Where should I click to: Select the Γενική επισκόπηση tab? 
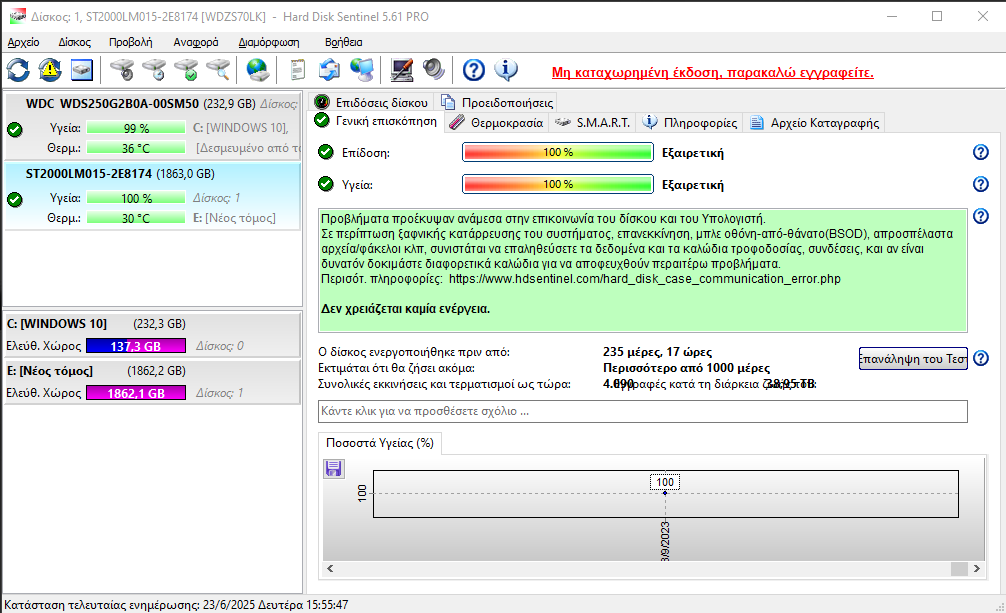click(x=376, y=121)
